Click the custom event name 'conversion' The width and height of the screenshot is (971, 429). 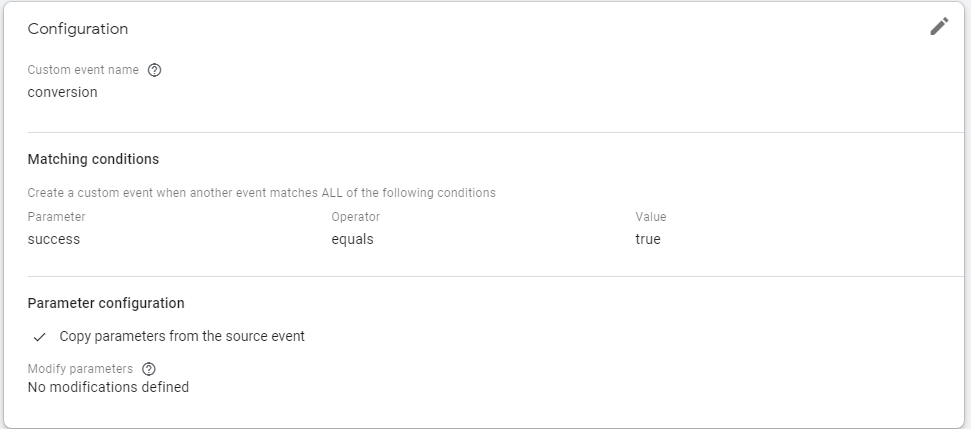pos(63,92)
